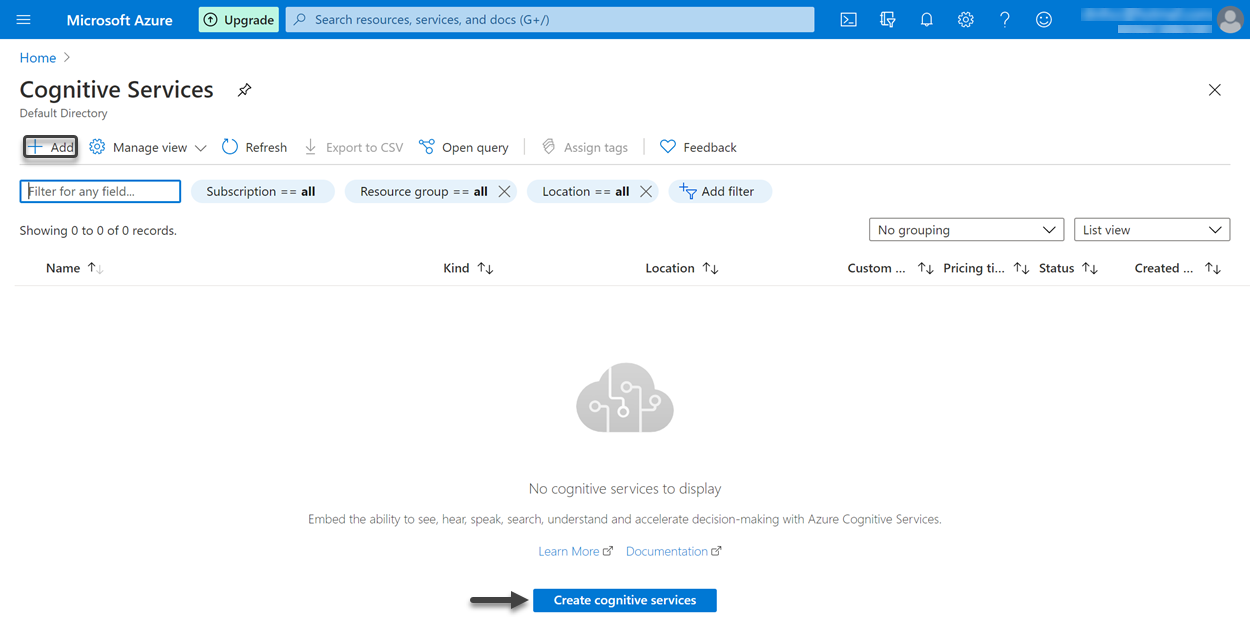The image size is (1250, 642).
Task: Open the hamburger portal menu
Action: point(24,20)
